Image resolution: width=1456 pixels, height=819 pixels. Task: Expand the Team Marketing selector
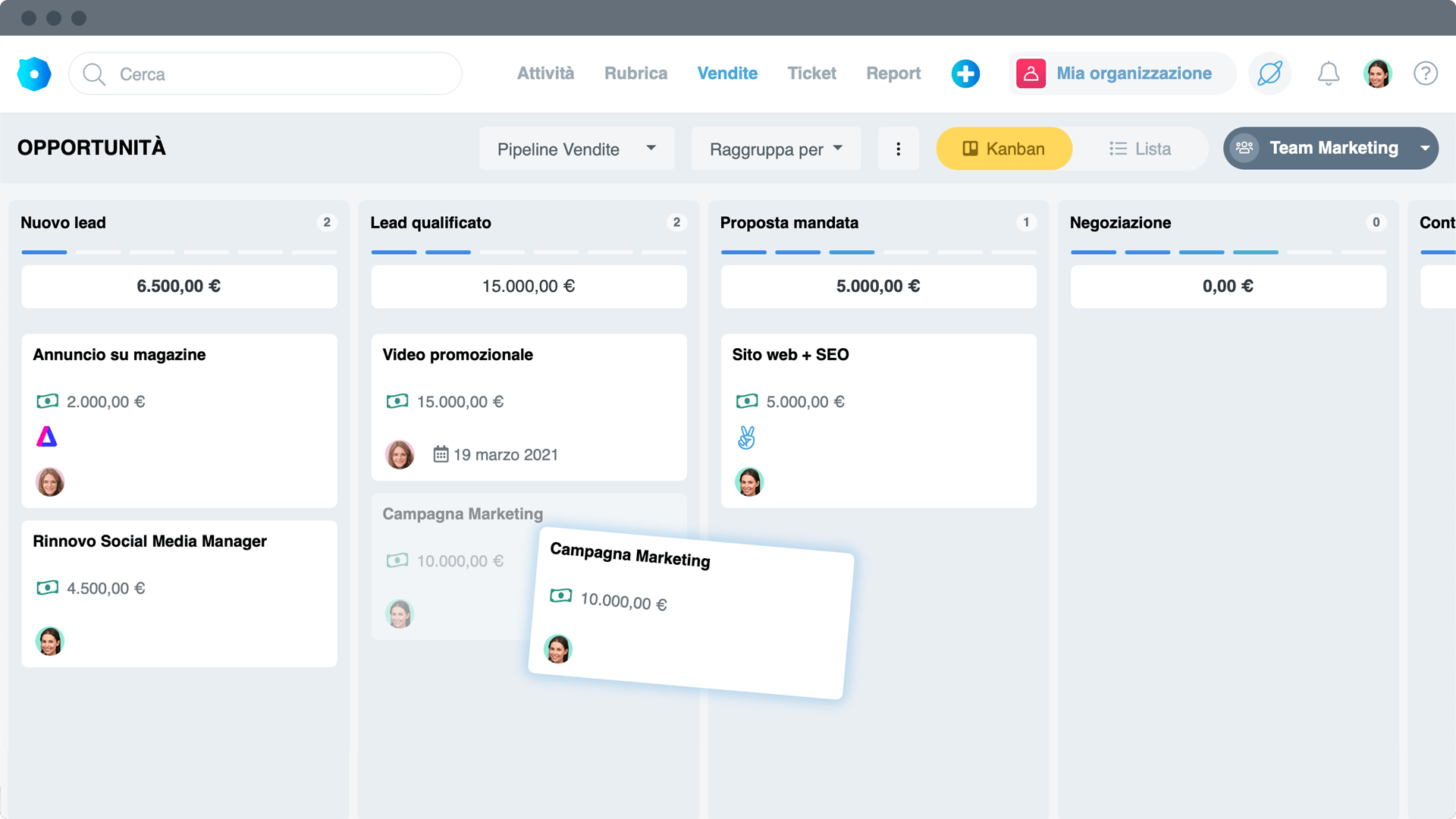tap(1331, 148)
